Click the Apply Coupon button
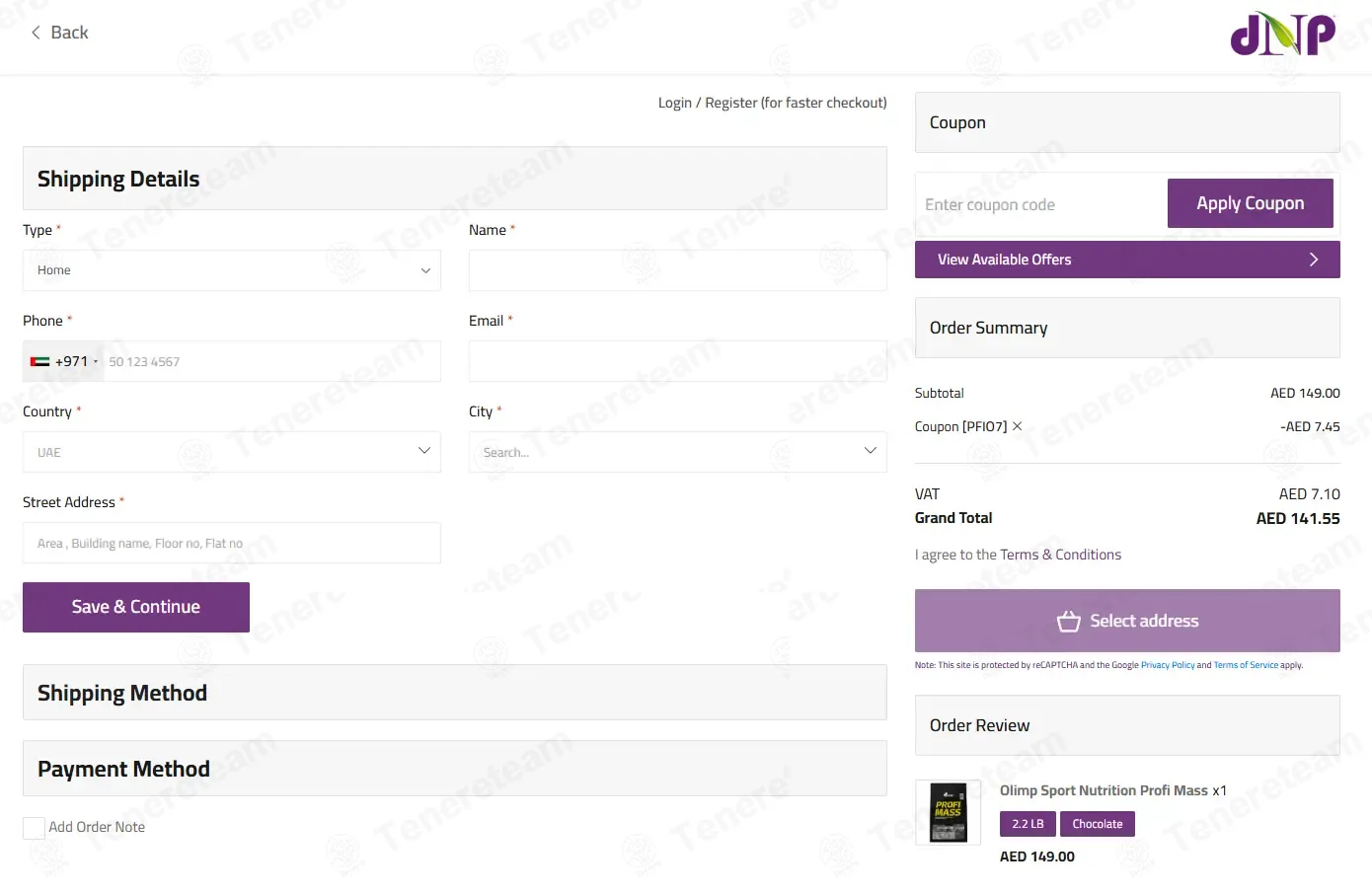The height and width of the screenshot is (894, 1372). (1250, 203)
